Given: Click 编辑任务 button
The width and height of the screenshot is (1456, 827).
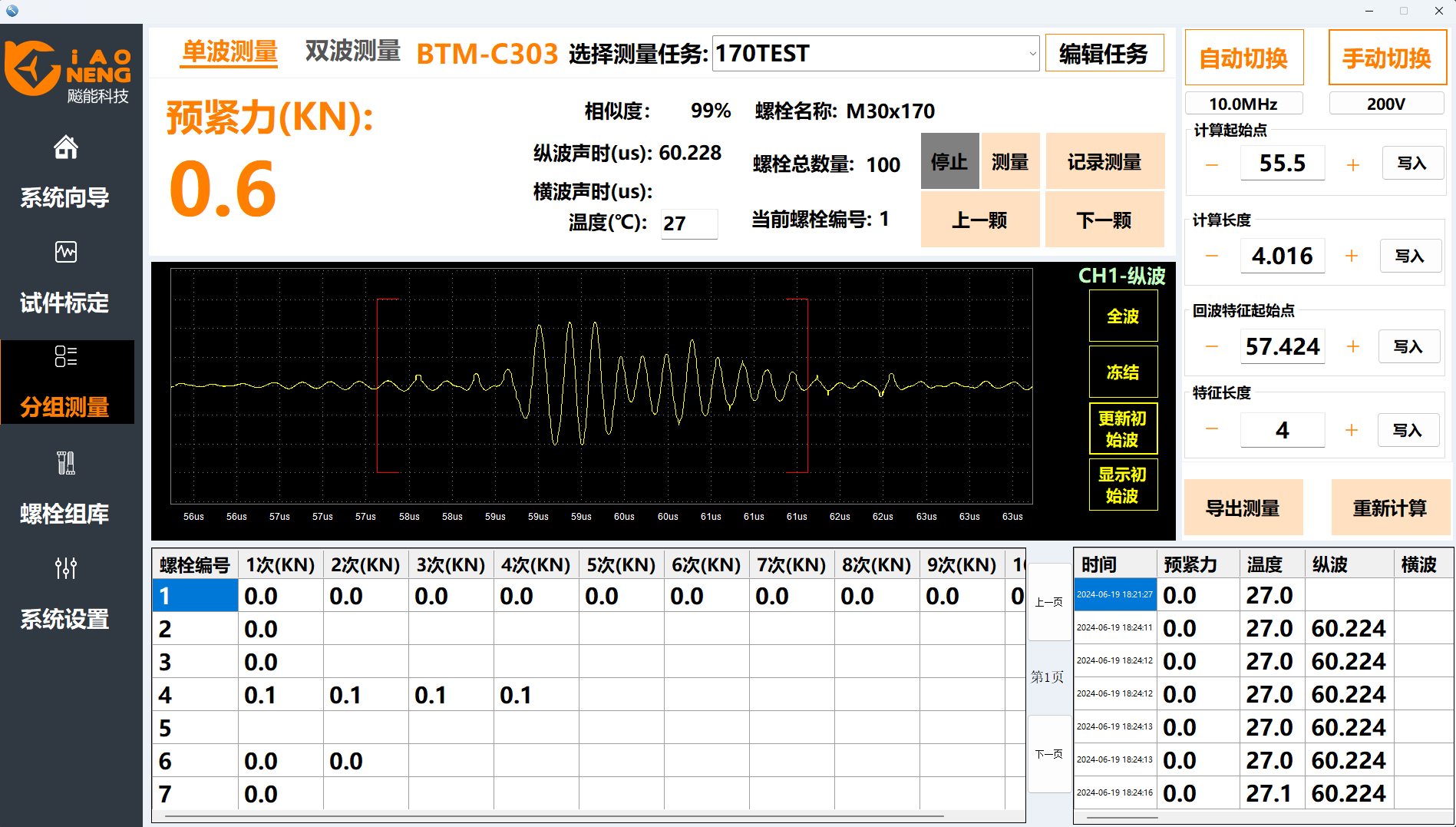Looking at the screenshot, I should 1104,53.
